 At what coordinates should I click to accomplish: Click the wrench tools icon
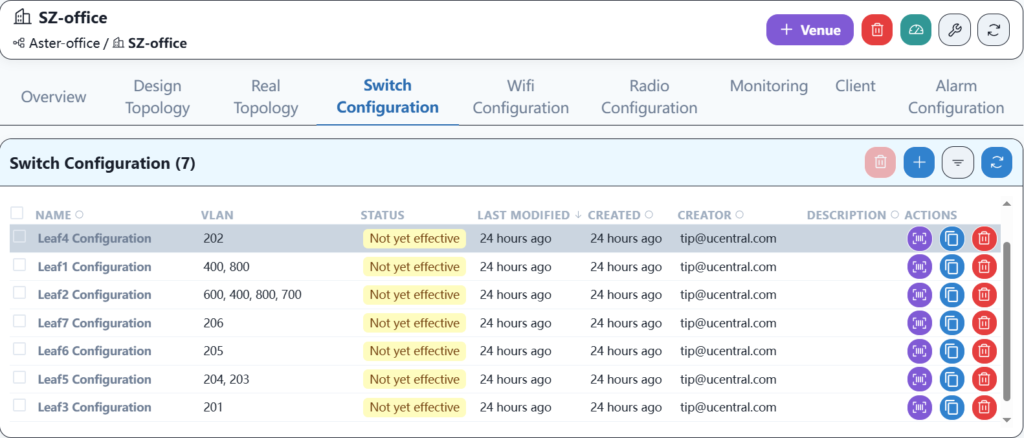pos(955,30)
